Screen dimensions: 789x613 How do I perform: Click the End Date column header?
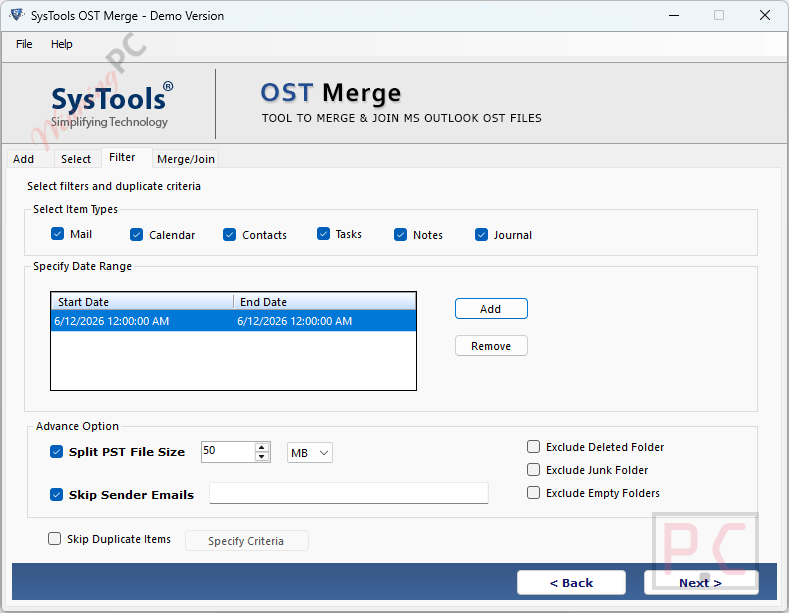tap(325, 302)
